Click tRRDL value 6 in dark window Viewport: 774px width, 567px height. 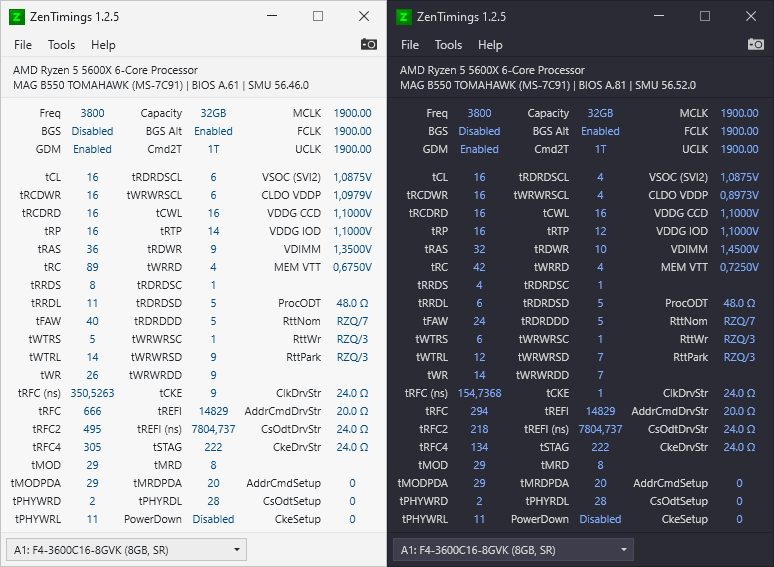tap(479, 303)
